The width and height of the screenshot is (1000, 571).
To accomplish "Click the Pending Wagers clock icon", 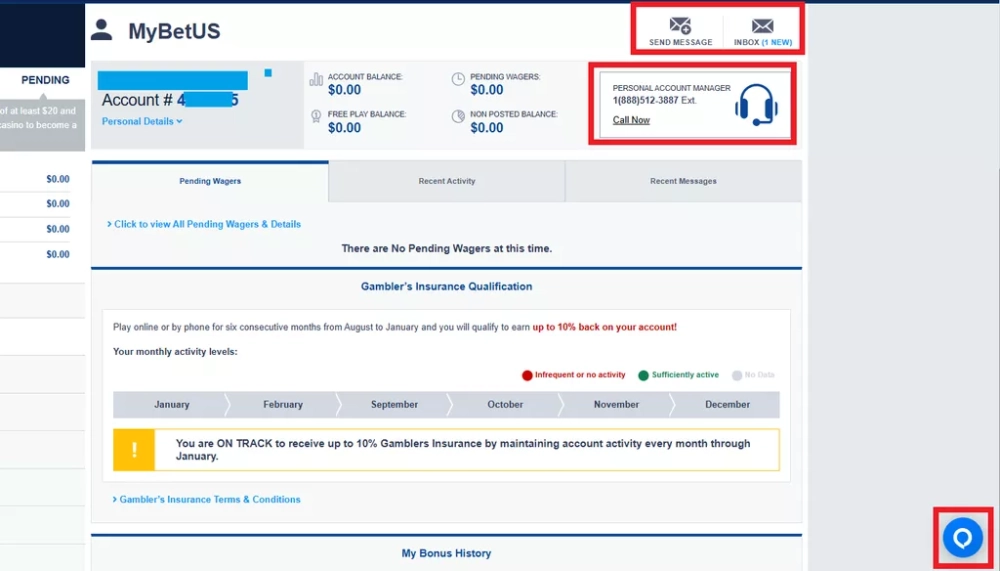I will [x=458, y=79].
